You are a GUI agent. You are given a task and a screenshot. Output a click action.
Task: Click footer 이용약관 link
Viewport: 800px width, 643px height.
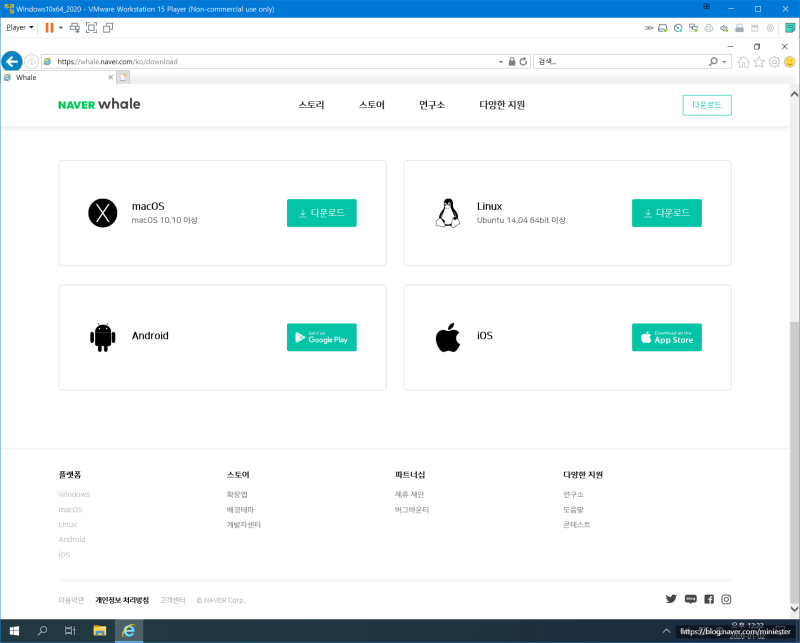[x=71, y=600]
